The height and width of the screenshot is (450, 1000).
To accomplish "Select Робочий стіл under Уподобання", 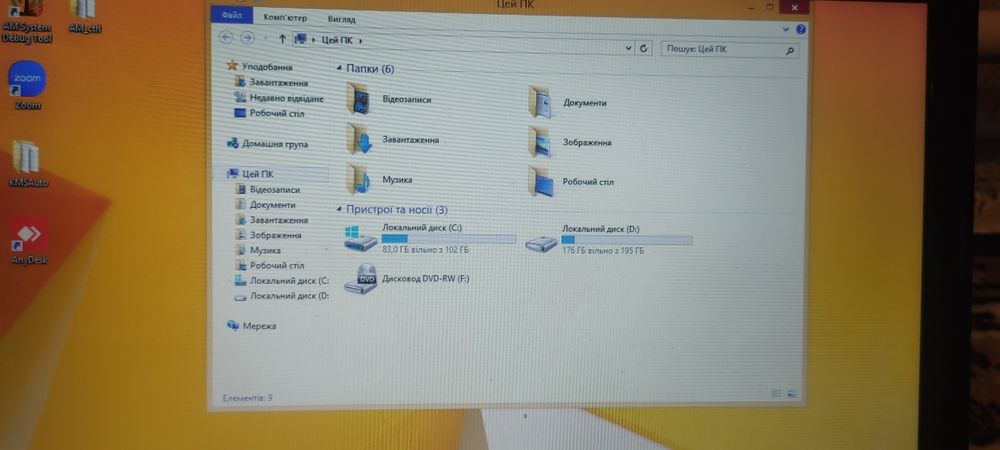I will tap(269, 113).
